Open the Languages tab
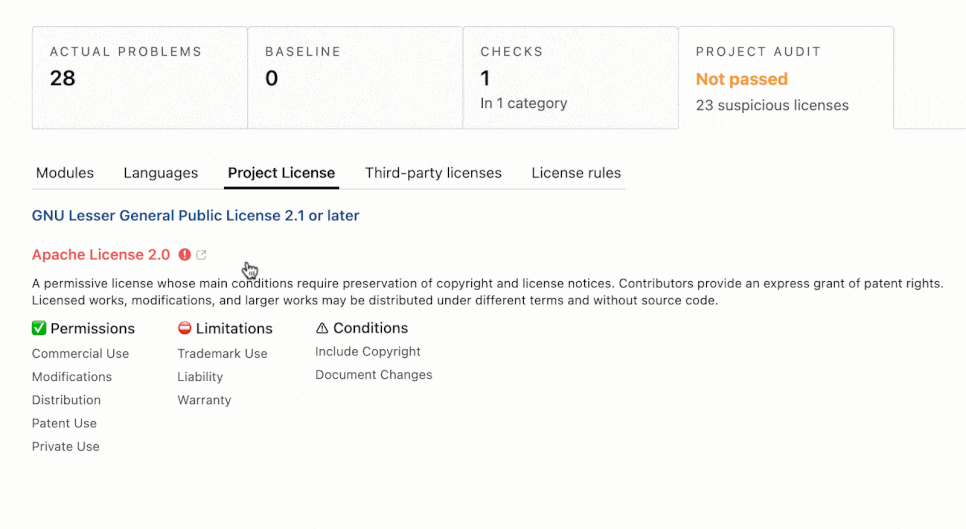Screen dimensions: 966x529 [161, 173]
